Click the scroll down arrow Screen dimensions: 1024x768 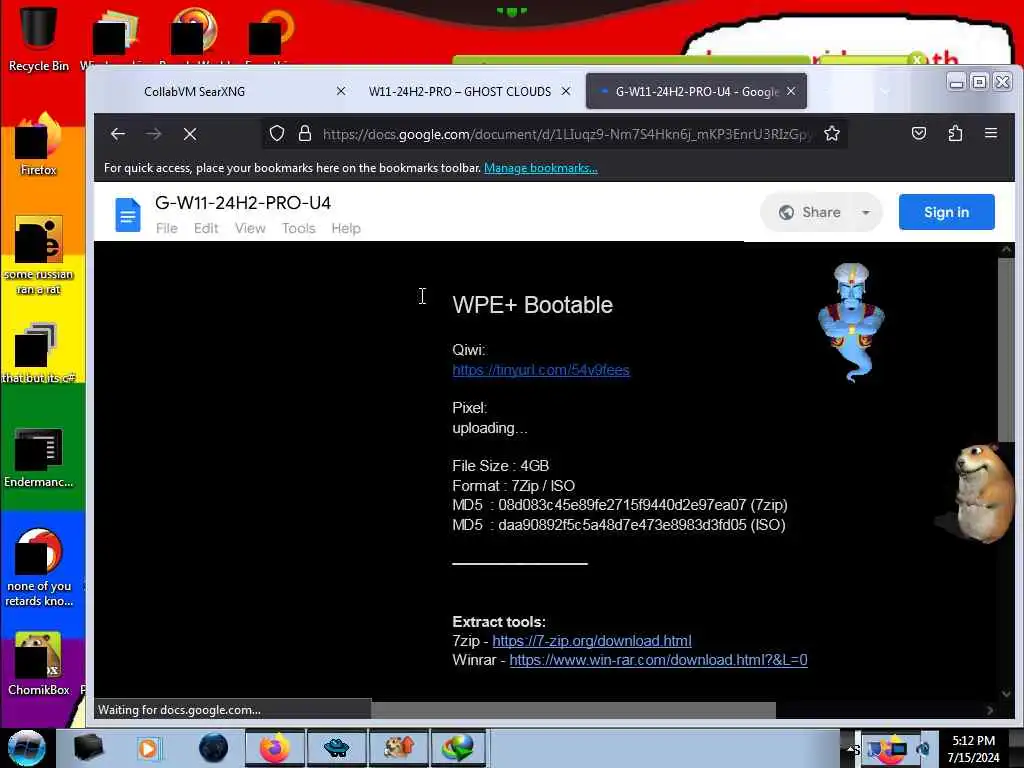pos(1006,694)
